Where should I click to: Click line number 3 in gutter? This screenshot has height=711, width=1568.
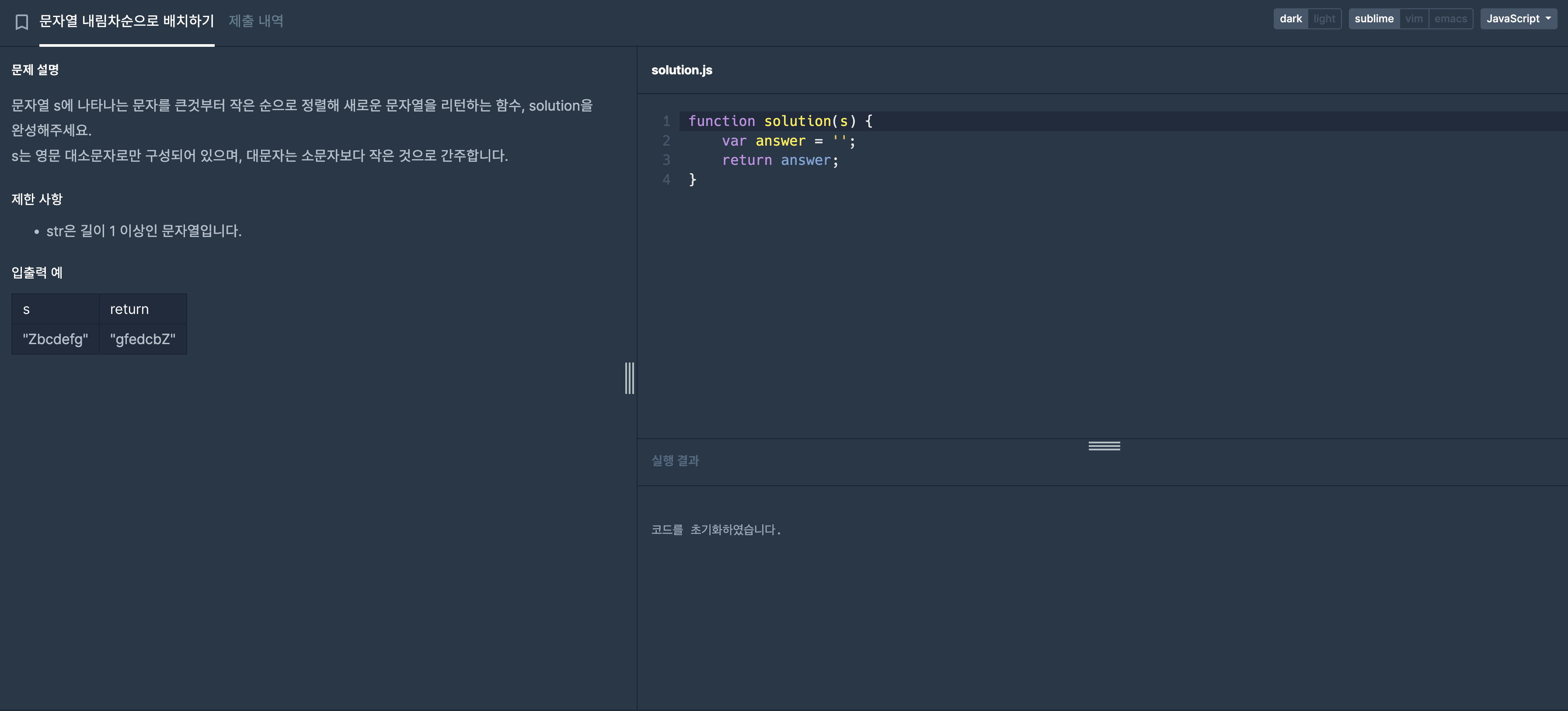point(666,160)
